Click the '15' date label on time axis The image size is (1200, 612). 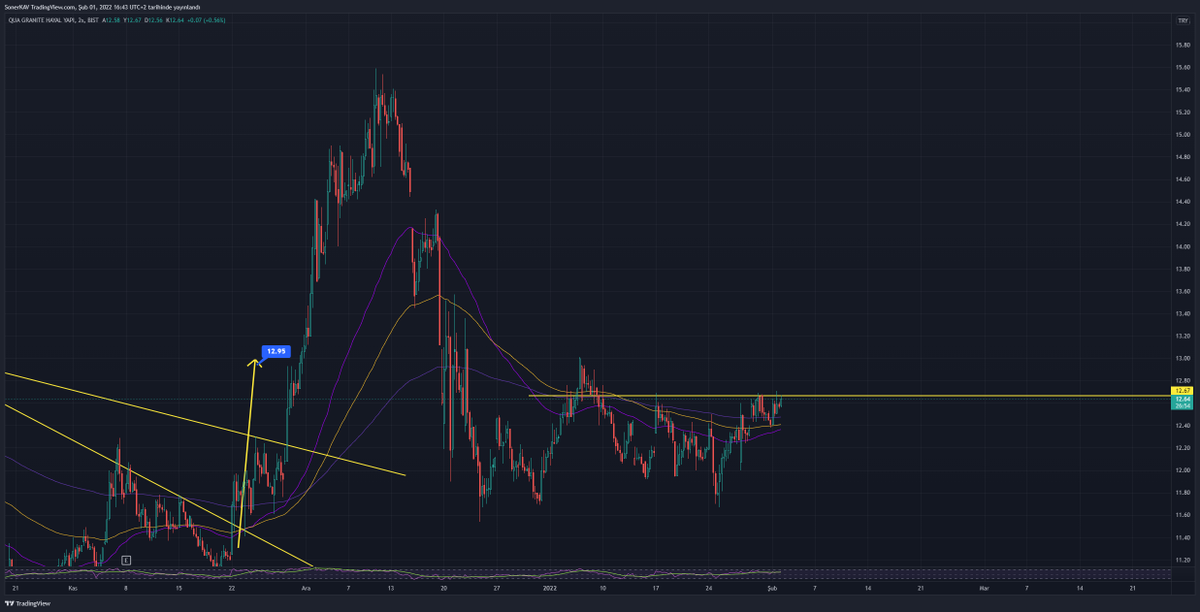[x=179, y=590]
